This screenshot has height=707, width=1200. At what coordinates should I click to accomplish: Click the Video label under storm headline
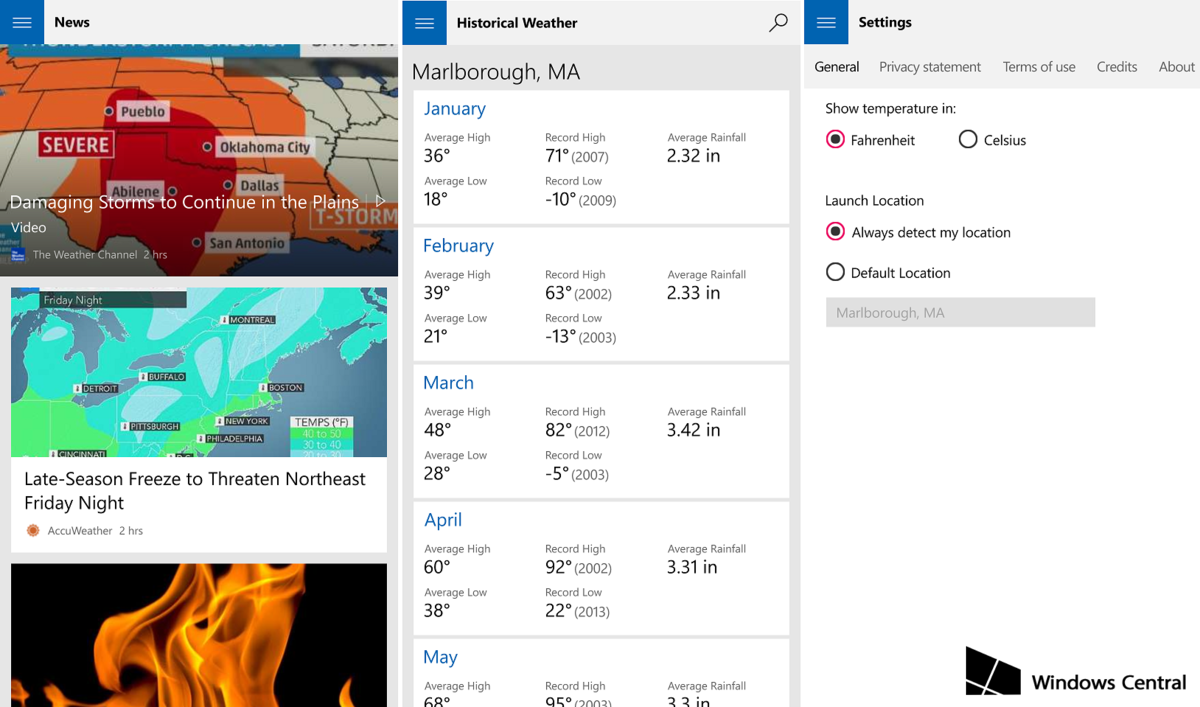coord(29,228)
